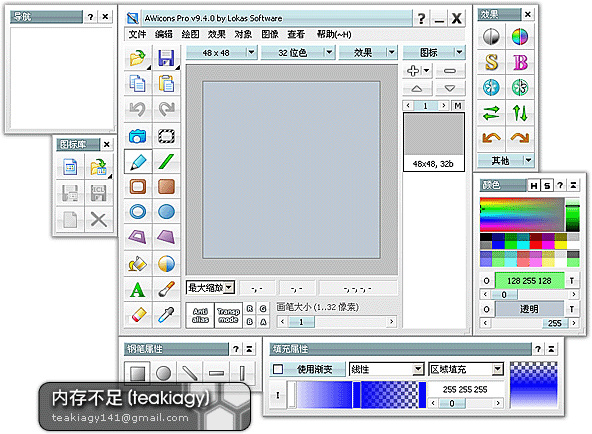Expand the 其他 dropdown in effects panel
The width and height of the screenshot is (592, 434).
(x=506, y=161)
